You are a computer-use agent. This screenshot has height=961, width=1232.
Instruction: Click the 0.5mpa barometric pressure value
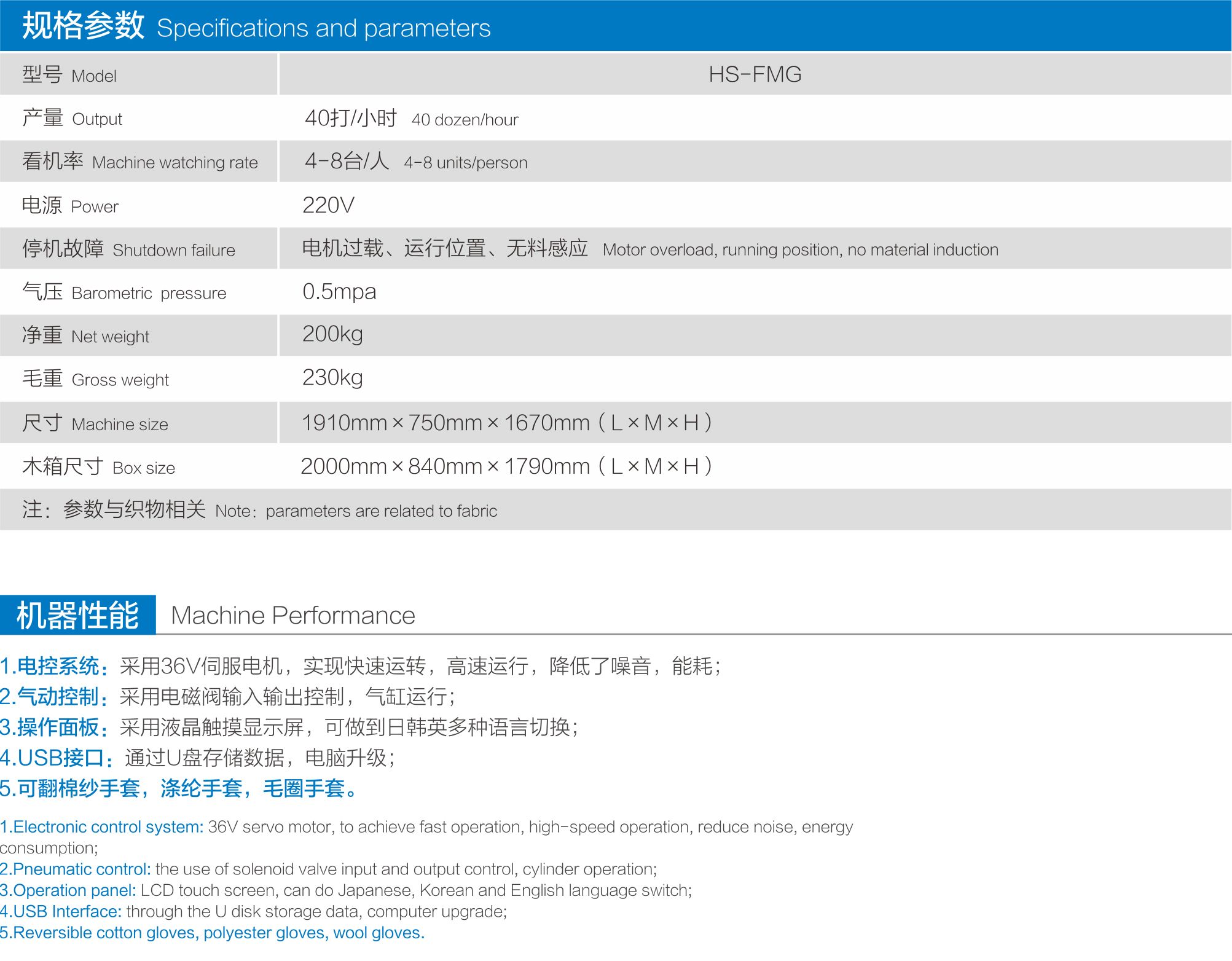click(x=339, y=292)
